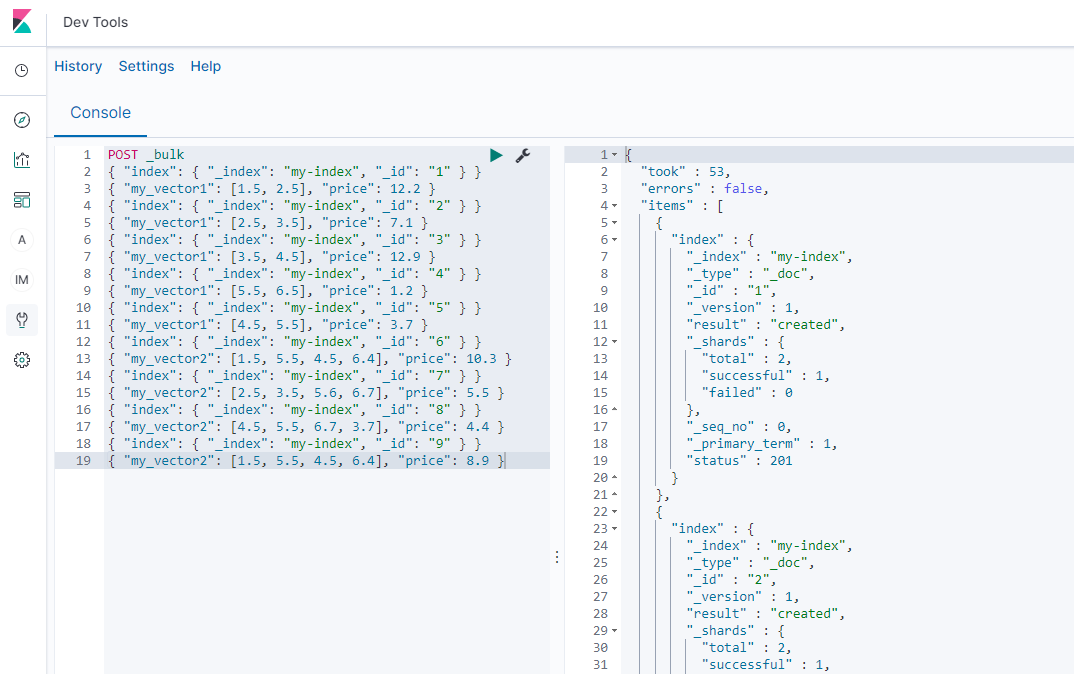Select Dev Tools wrench sidebar icon
The width and height of the screenshot is (1074, 674).
[x=22, y=320]
